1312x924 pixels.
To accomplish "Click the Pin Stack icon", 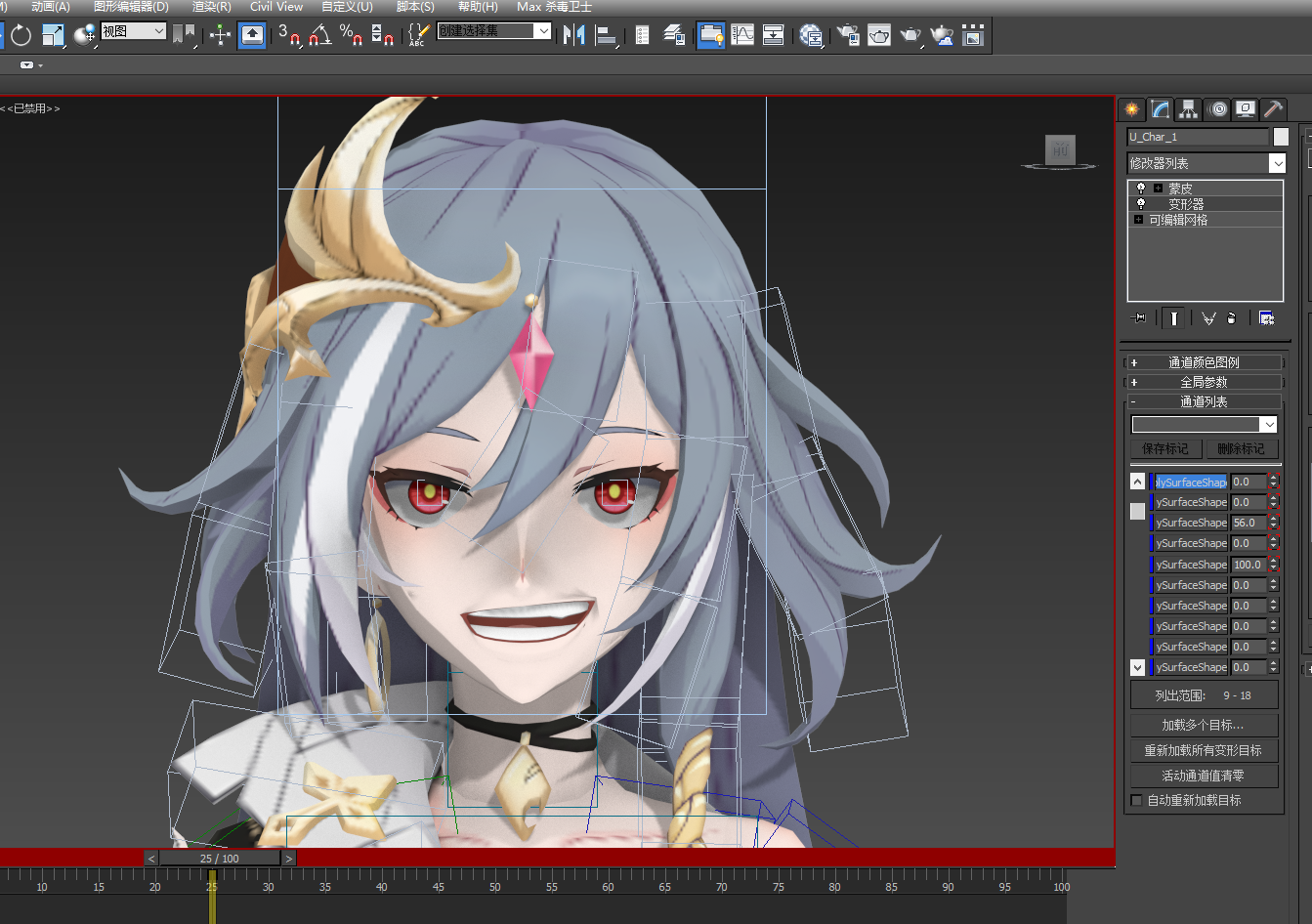I will tap(1139, 318).
